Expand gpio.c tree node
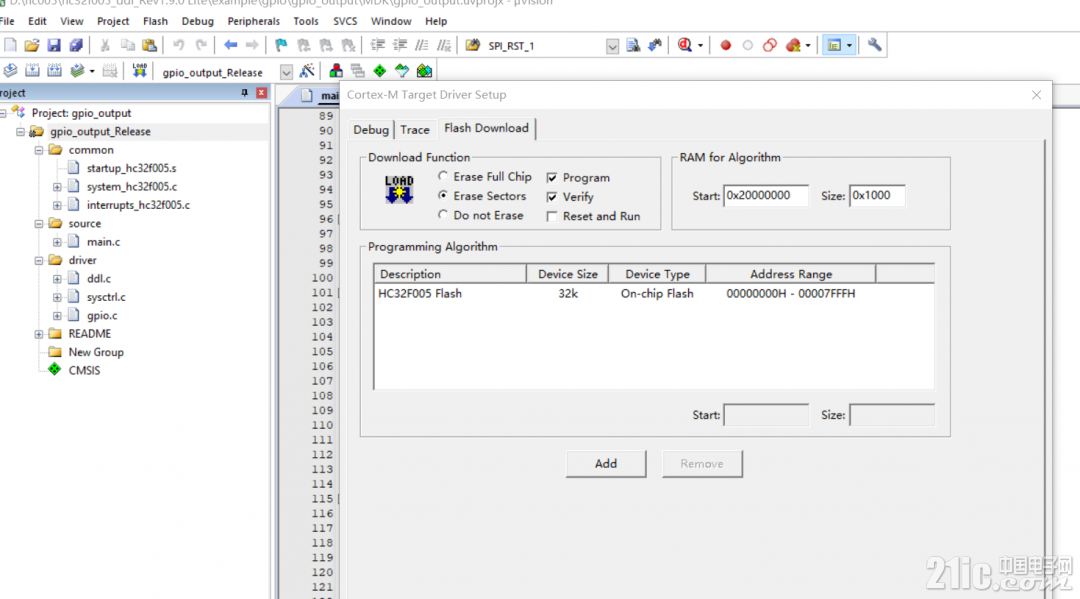 (x=57, y=315)
